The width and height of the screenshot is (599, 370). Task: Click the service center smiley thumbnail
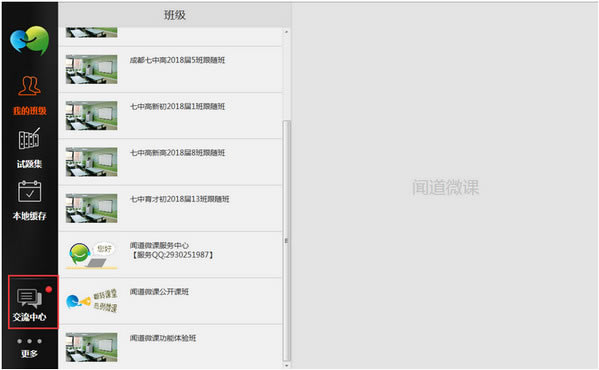(x=92, y=255)
